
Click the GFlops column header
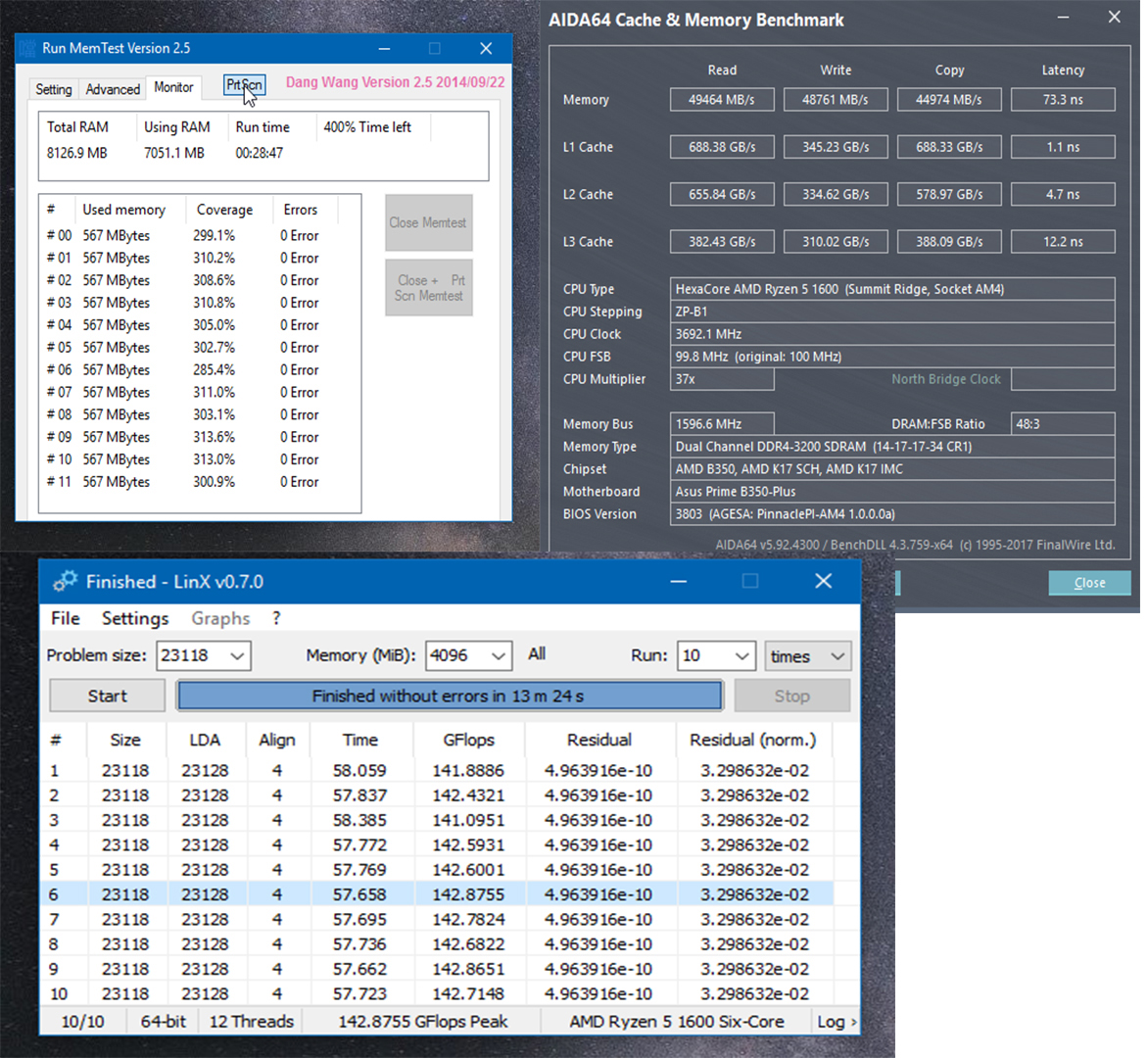pyautogui.click(x=468, y=741)
